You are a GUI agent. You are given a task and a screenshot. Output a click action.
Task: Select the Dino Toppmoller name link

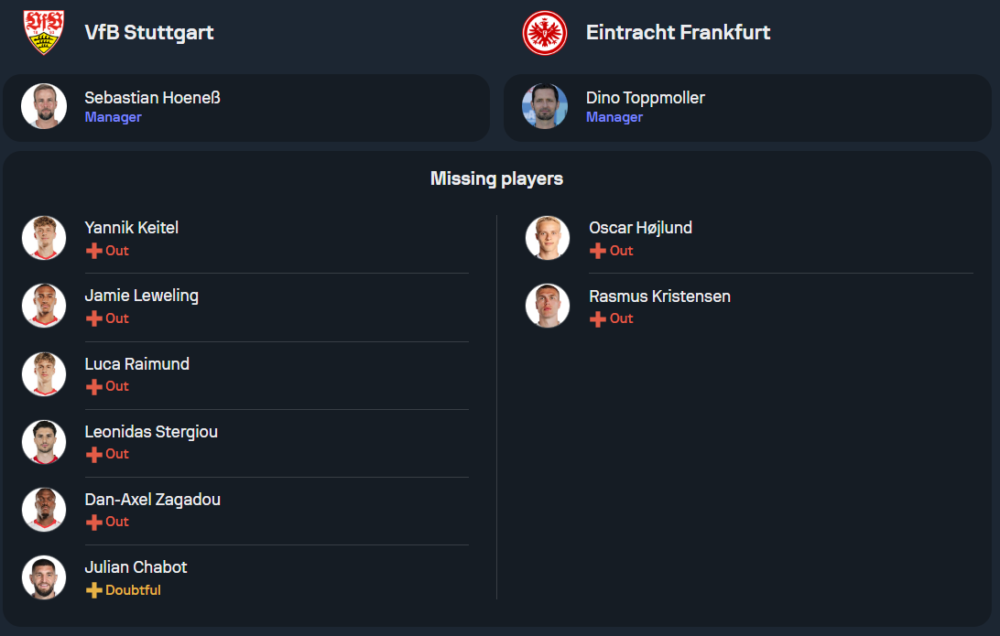click(645, 98)
